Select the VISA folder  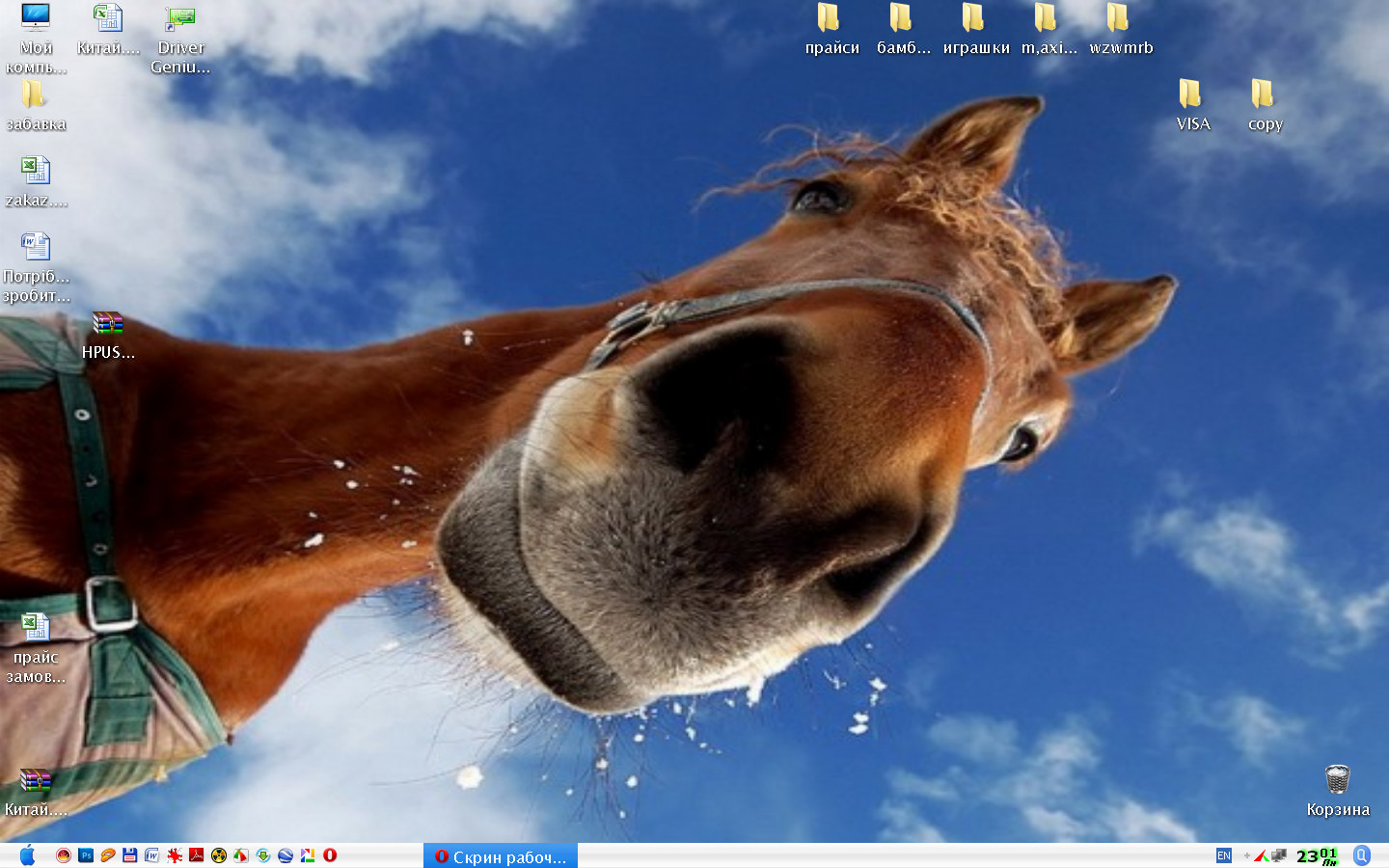click(1191, 95)
